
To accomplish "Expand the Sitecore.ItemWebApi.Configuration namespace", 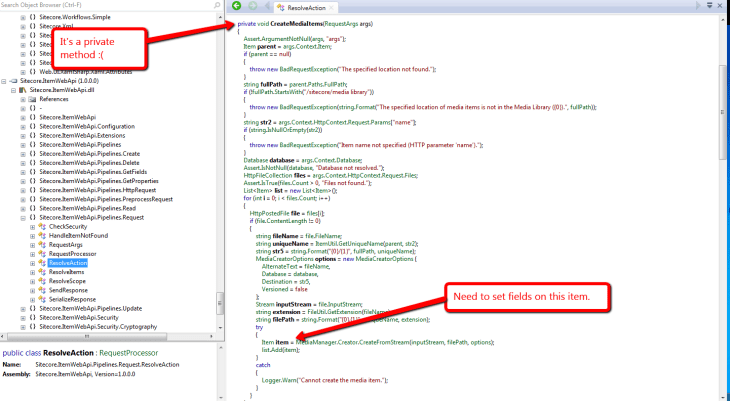I will pos(23,127).
